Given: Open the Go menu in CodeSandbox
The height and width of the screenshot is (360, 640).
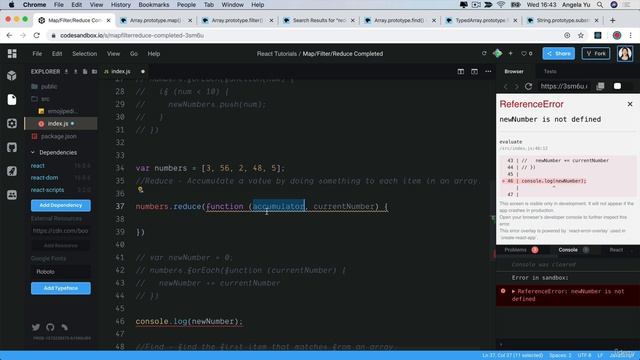Looking at the screenshot, I should [x=134, y=53].
